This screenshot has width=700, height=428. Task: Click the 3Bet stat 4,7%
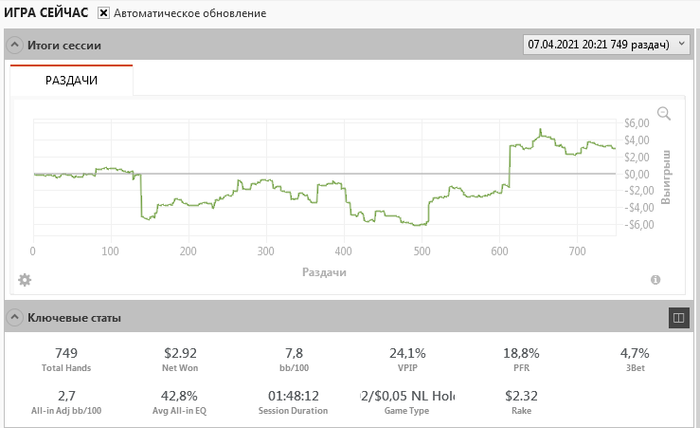[x=634, y=353]
